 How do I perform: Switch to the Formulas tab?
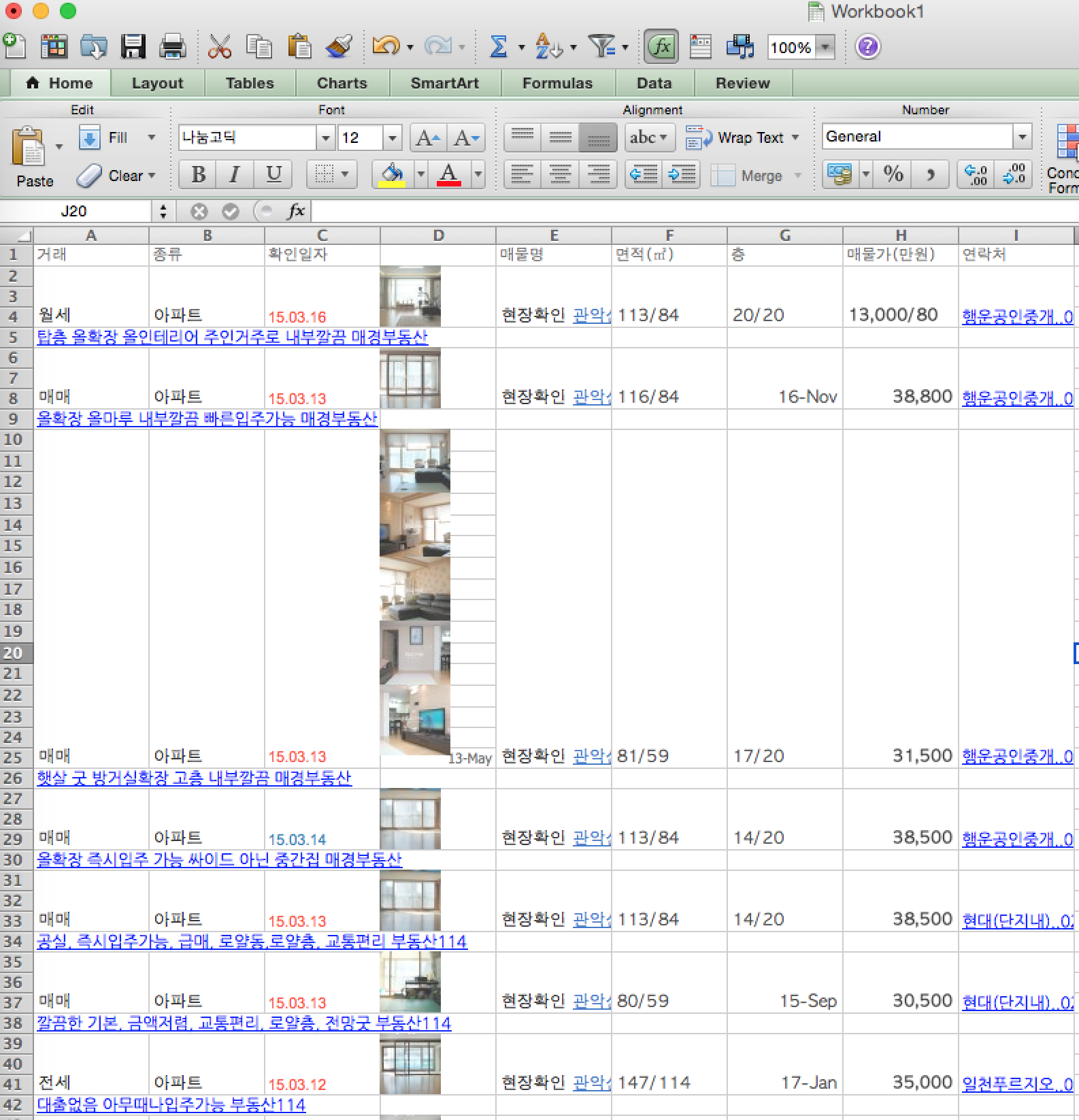pyautogui.click(x=557, y=83)
